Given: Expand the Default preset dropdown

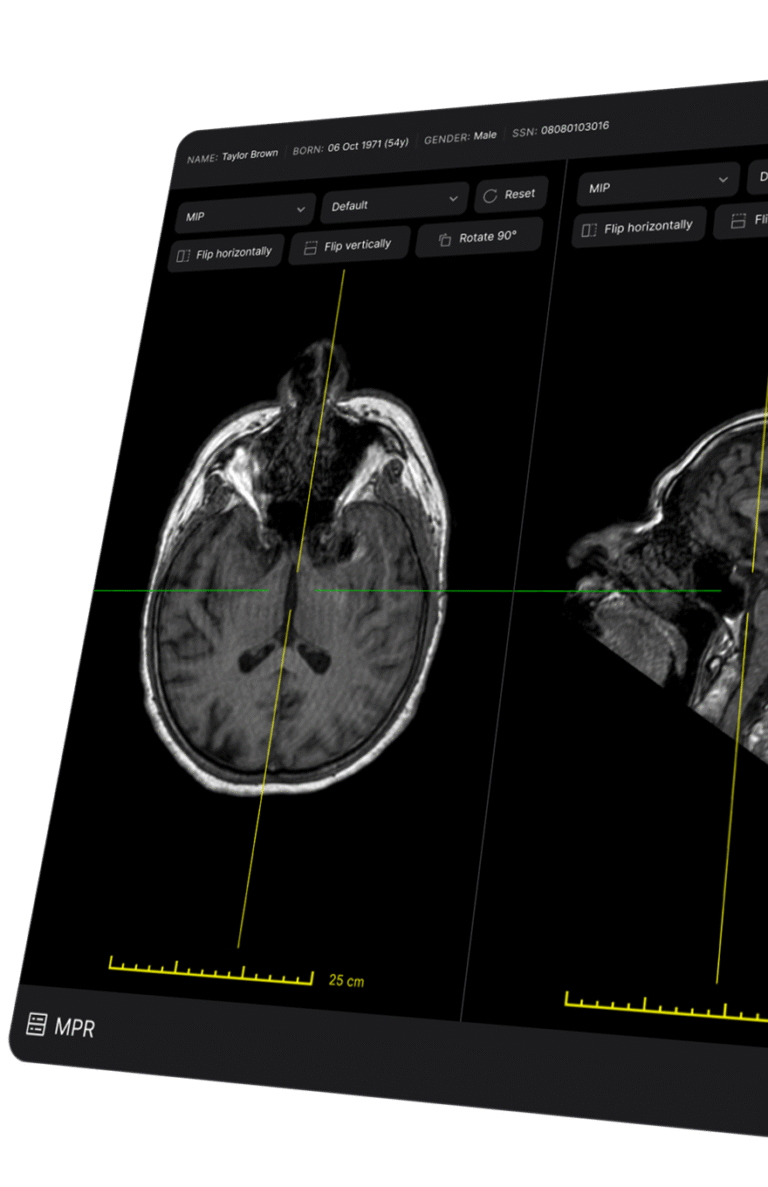Looking at the screenshot, I should (394, 202).
